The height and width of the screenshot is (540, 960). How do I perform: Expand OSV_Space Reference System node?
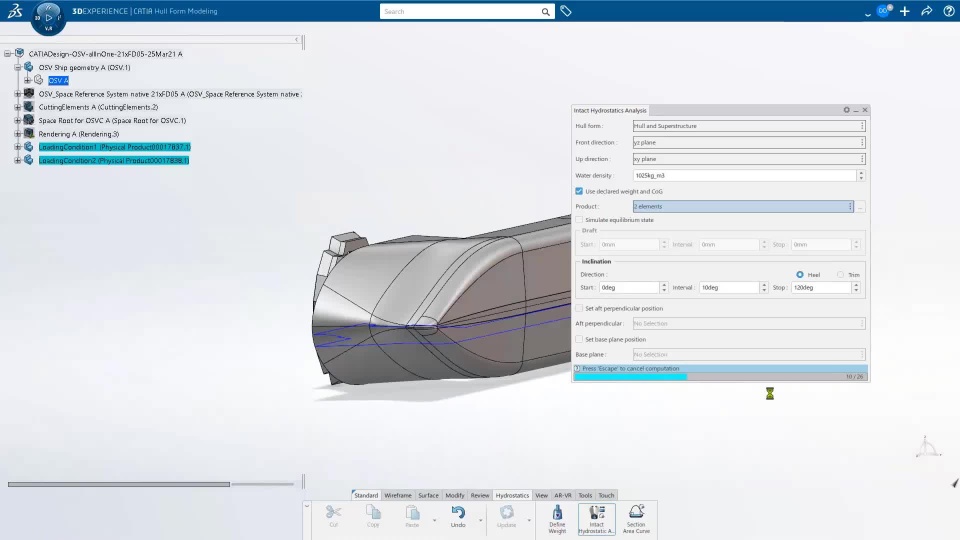coord(17,94)
